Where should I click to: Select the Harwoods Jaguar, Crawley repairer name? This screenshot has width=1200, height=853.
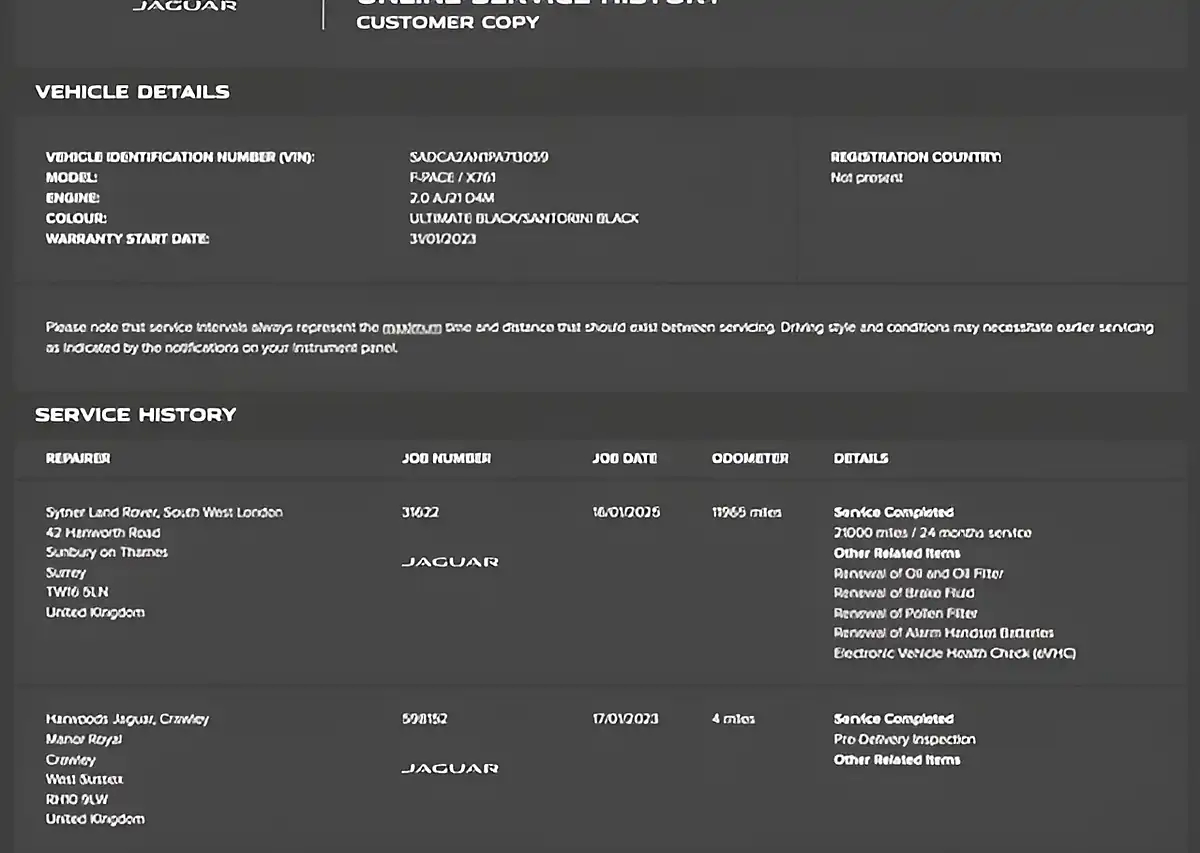[x=127, y=719]
